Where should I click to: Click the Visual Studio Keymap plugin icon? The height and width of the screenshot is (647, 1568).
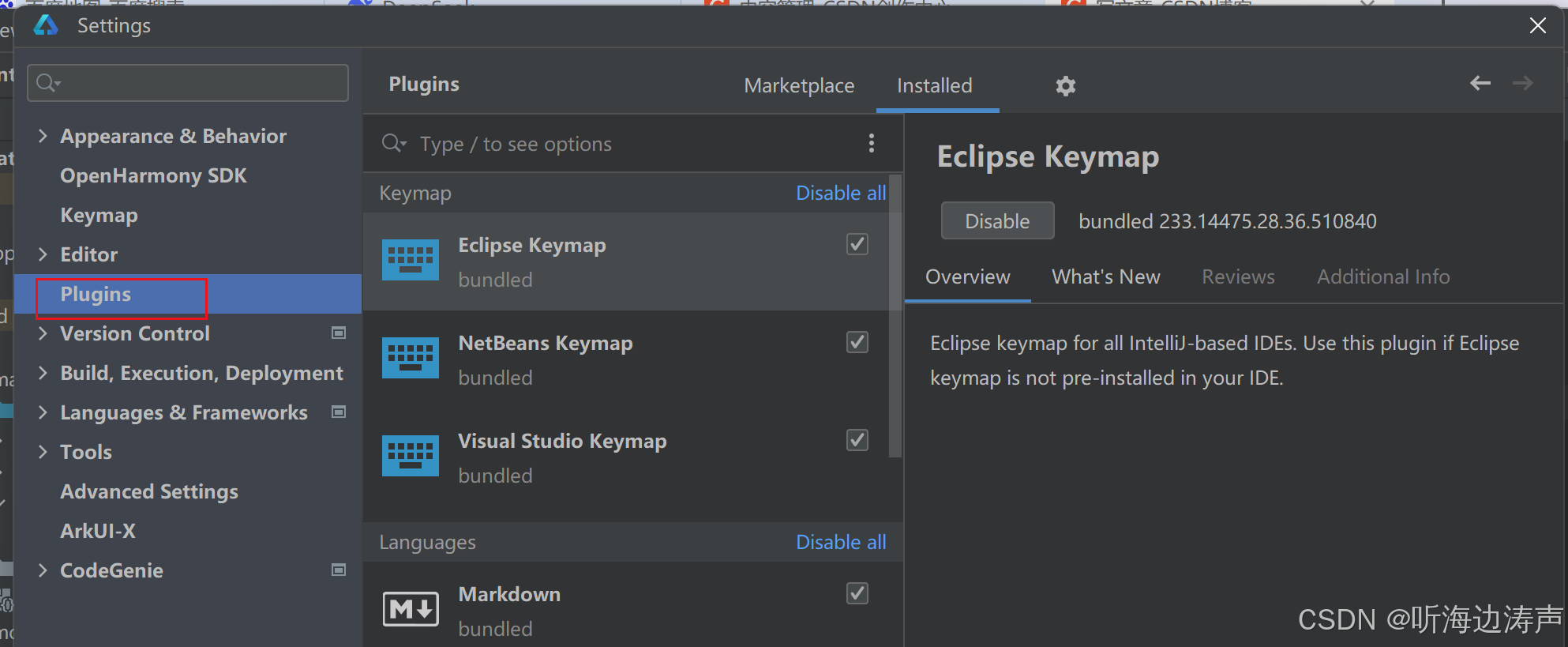click(411, 456)
